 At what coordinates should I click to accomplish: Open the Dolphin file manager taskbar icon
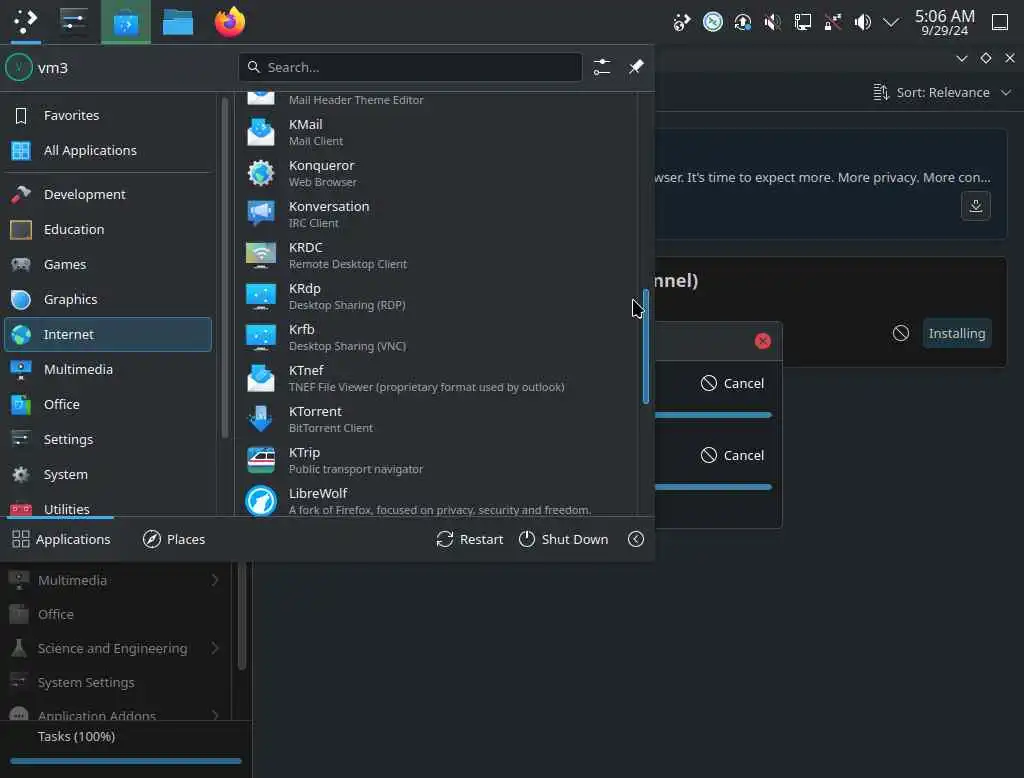(178, 22)
